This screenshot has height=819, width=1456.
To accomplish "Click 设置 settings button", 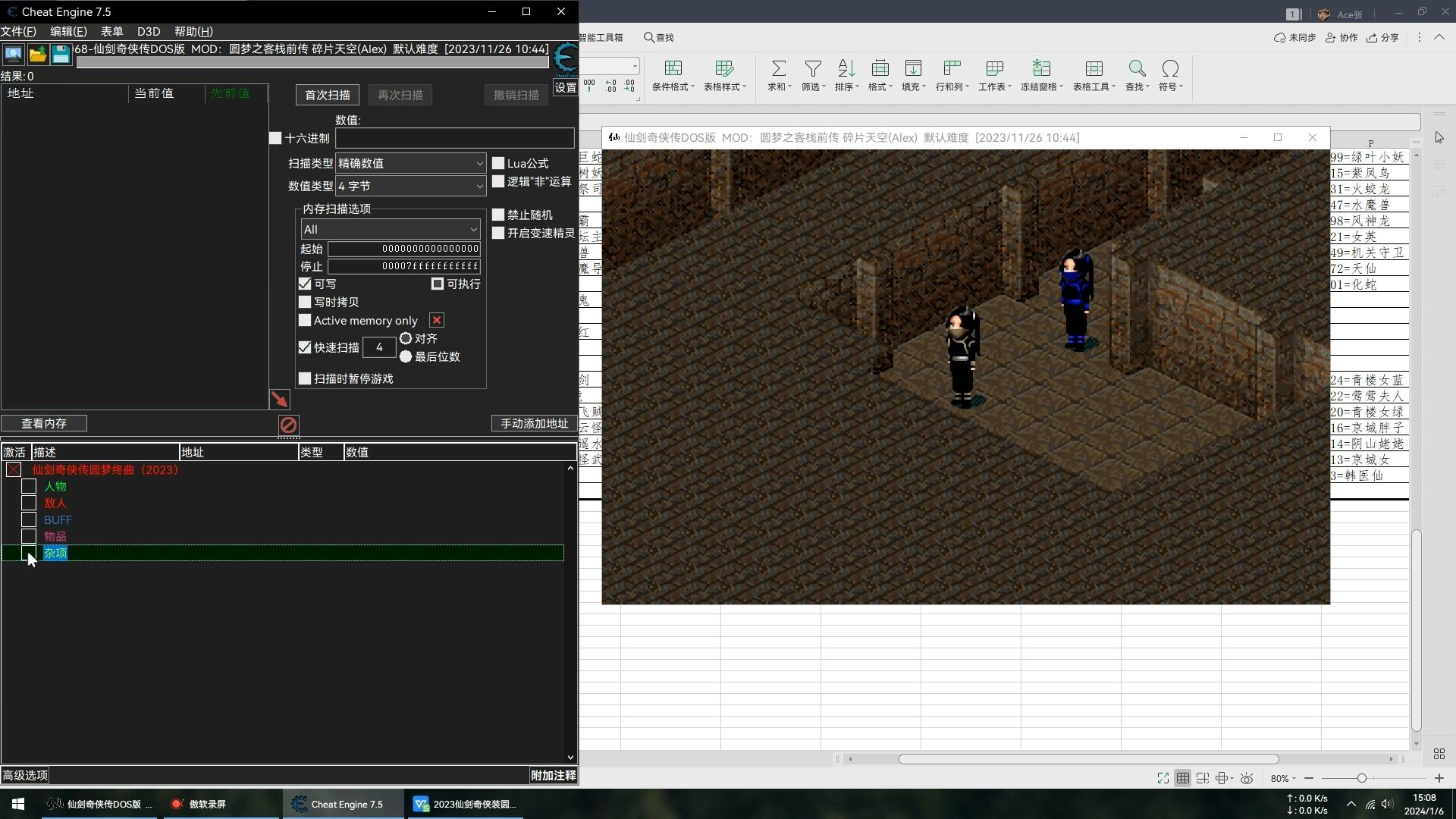I will (x=566, y=87).
